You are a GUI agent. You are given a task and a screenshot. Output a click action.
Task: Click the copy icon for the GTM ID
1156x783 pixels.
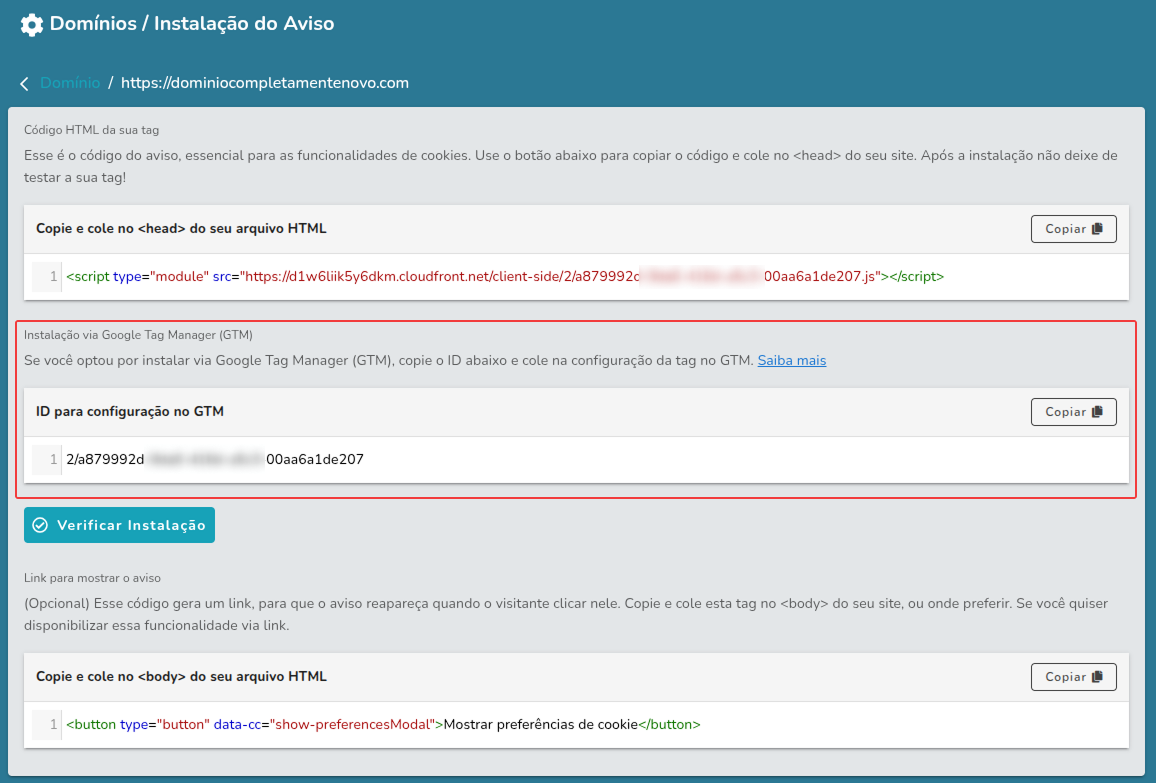(x=1097, y=412)
